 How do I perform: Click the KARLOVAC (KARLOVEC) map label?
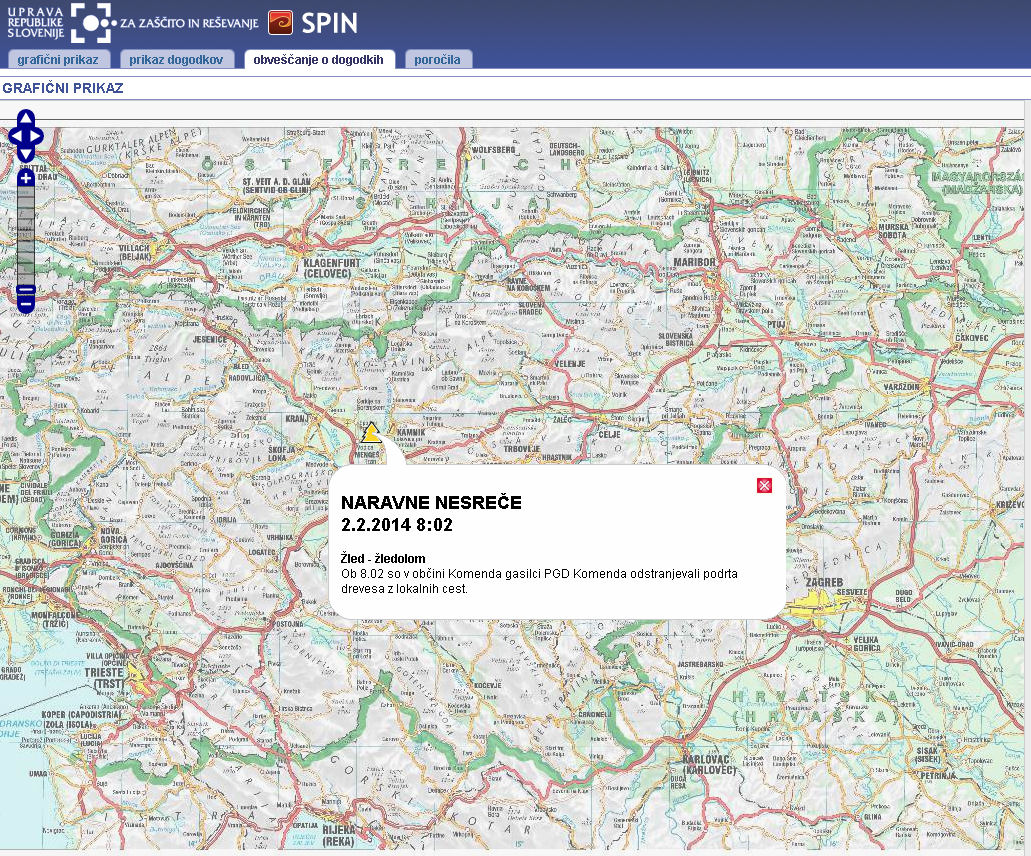[x=709, y=765]
